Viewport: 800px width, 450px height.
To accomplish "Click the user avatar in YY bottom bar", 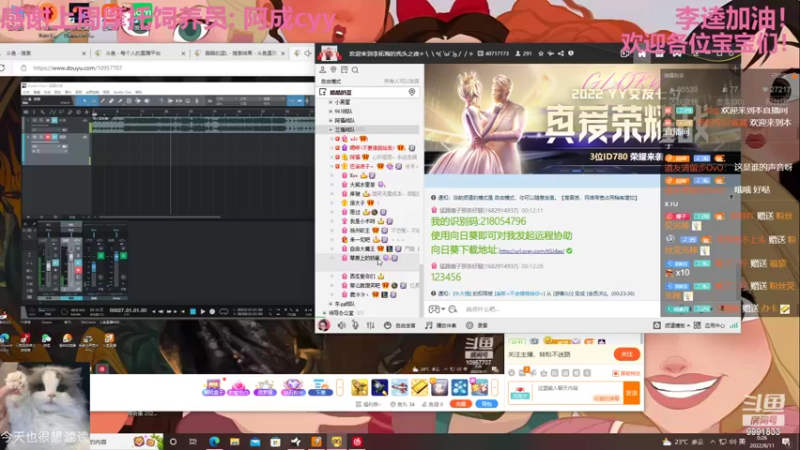I will pos(323,325).
